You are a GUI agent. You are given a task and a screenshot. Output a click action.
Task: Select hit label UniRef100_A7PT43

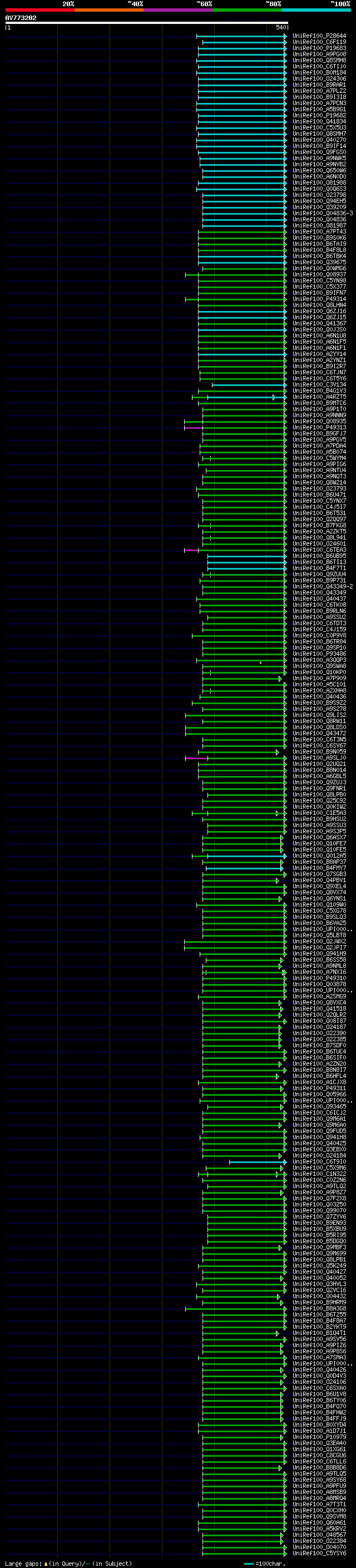click(x=319, y=231)
